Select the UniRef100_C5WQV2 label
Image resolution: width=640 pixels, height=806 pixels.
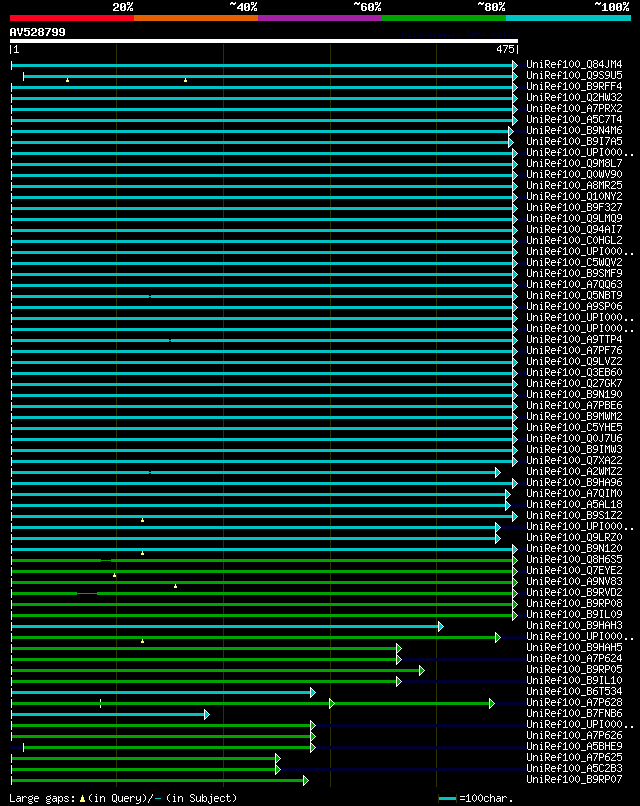[x=574, y=263]
